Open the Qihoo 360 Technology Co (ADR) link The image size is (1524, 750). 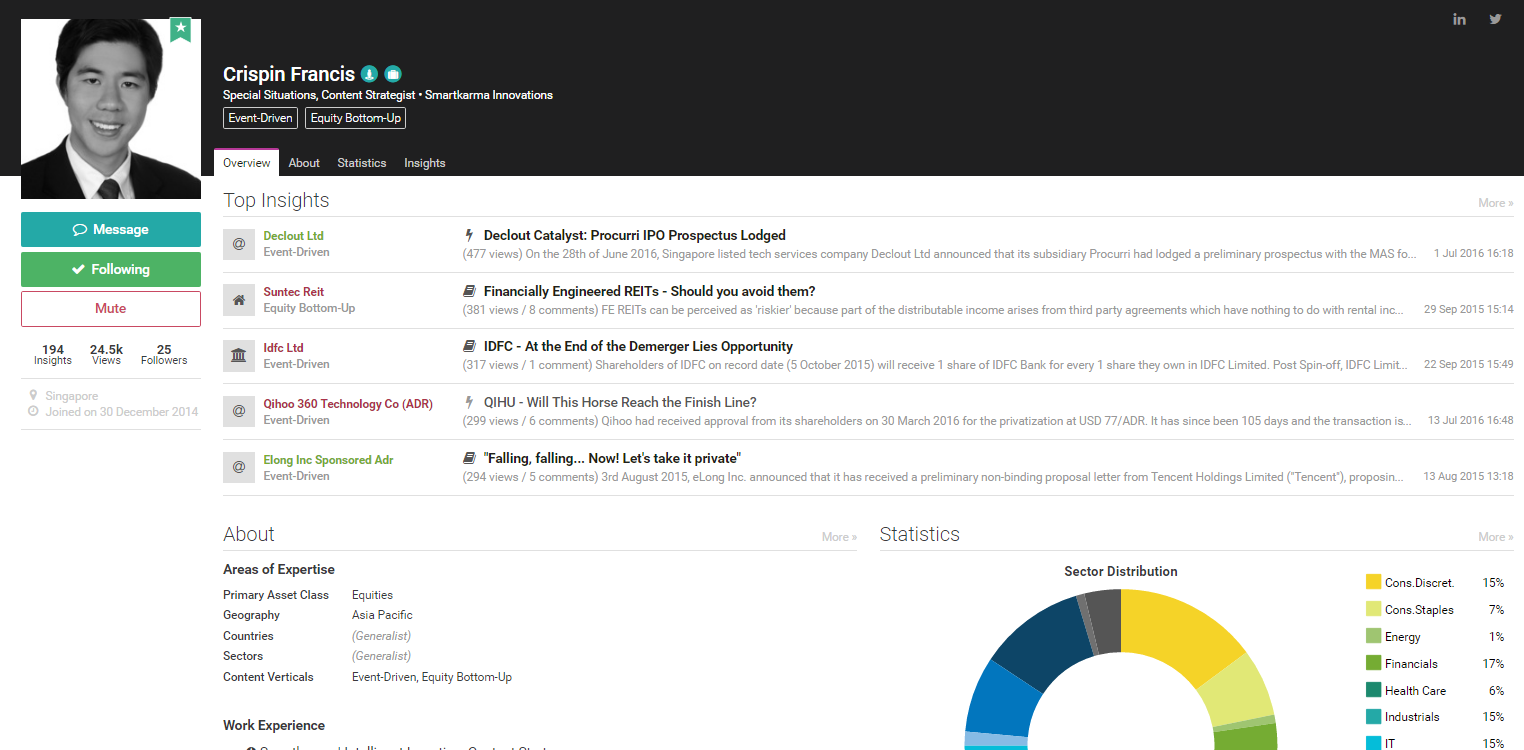[x=348, y=404]
